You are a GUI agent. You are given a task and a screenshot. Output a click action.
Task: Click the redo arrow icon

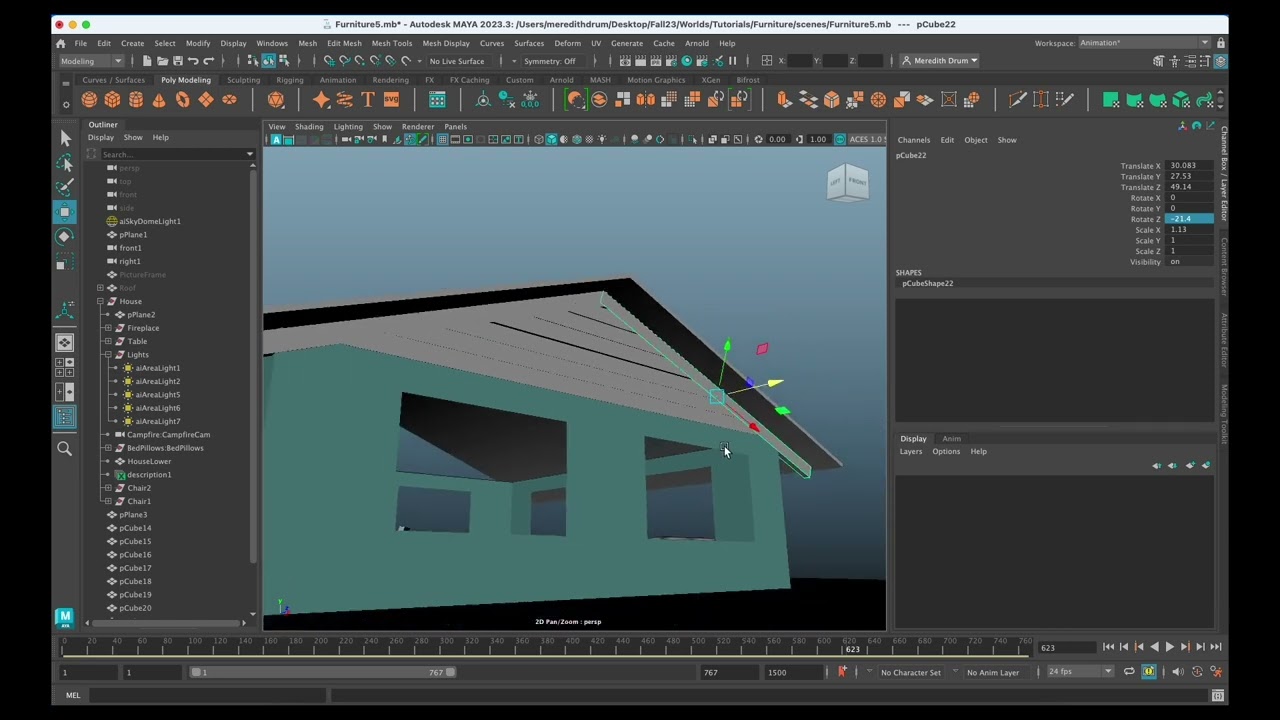[x=209, y=61]
